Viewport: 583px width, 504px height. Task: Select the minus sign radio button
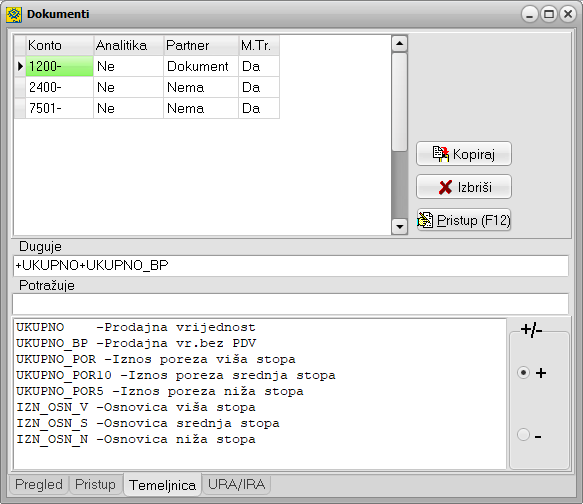click(x=524, y=434)
